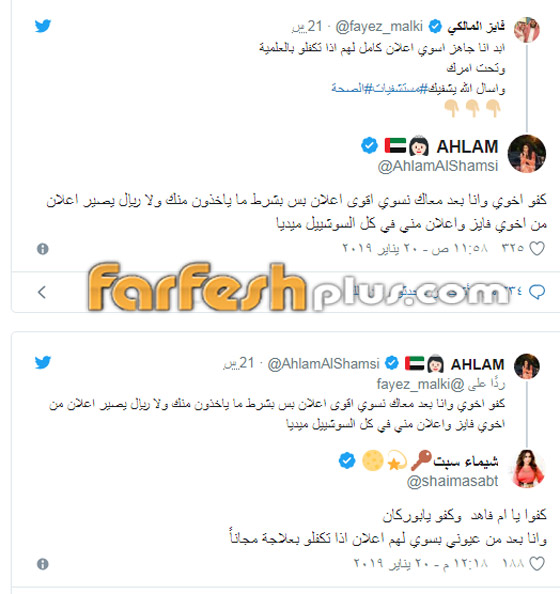The image size is (560, 594).
Task: Click the fayez_malki profile avatar
Action: pos(527,30)
